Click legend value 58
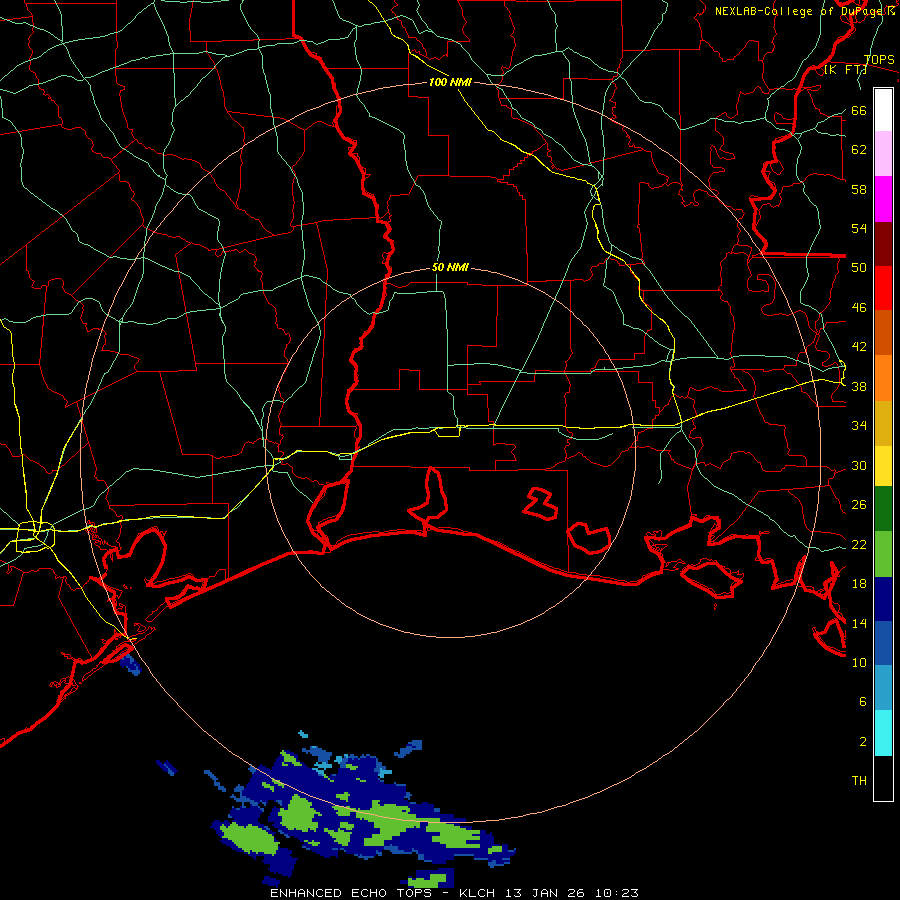 click(x=859, y=189)
